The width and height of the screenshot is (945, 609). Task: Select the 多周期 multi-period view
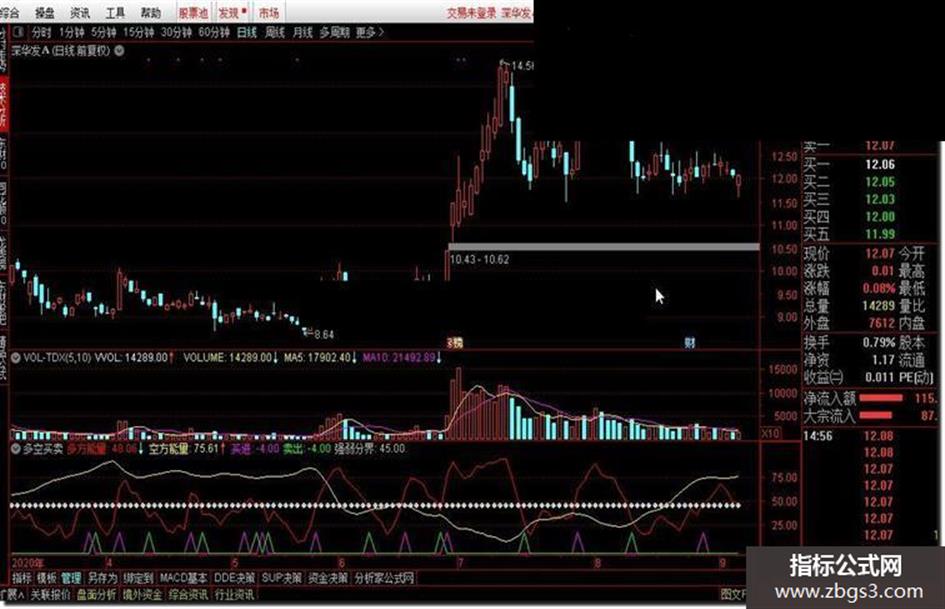pyautogui.click(x=334, y=33)
